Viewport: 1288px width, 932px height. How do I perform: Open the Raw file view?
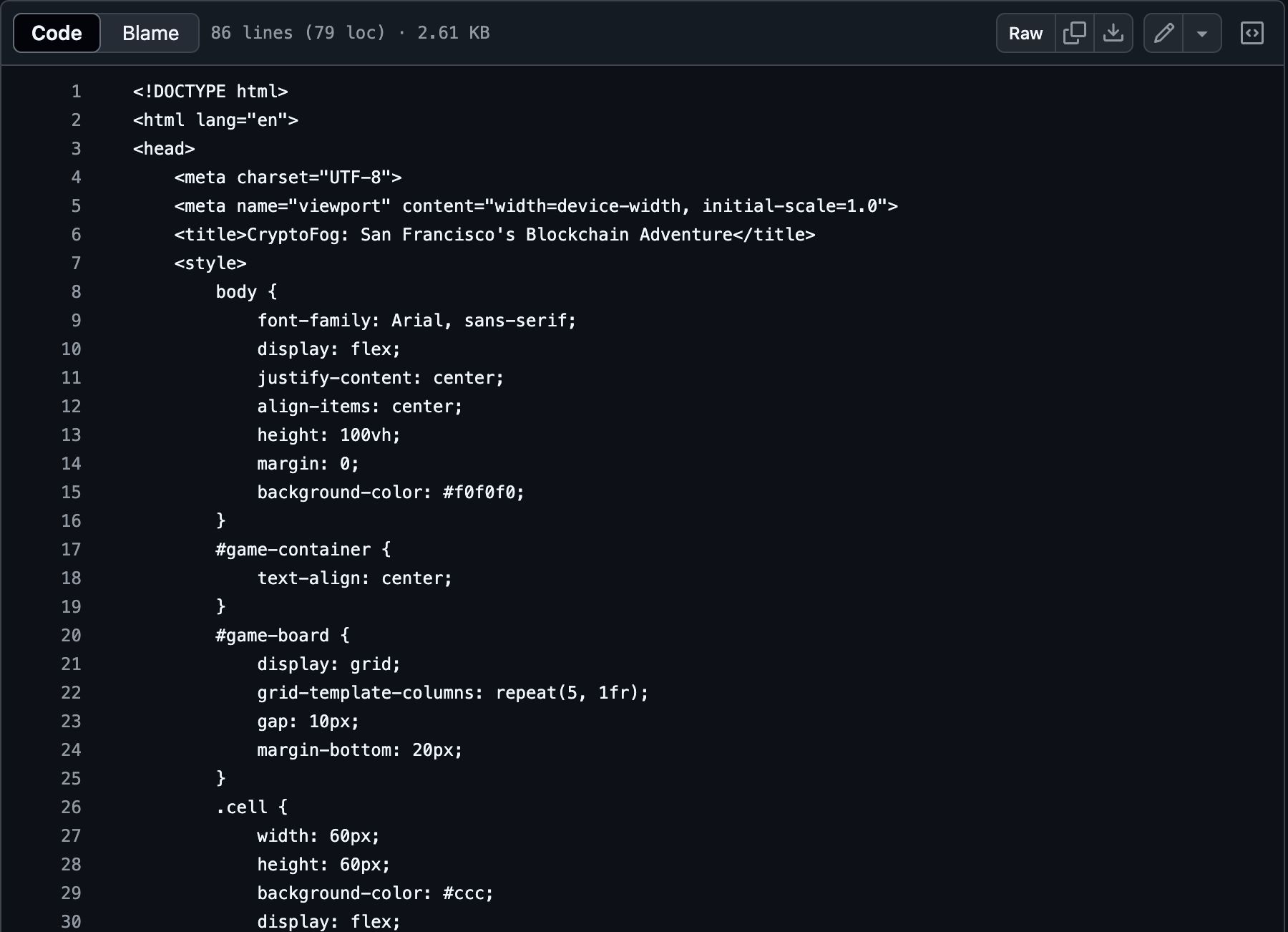(1025, 33)
